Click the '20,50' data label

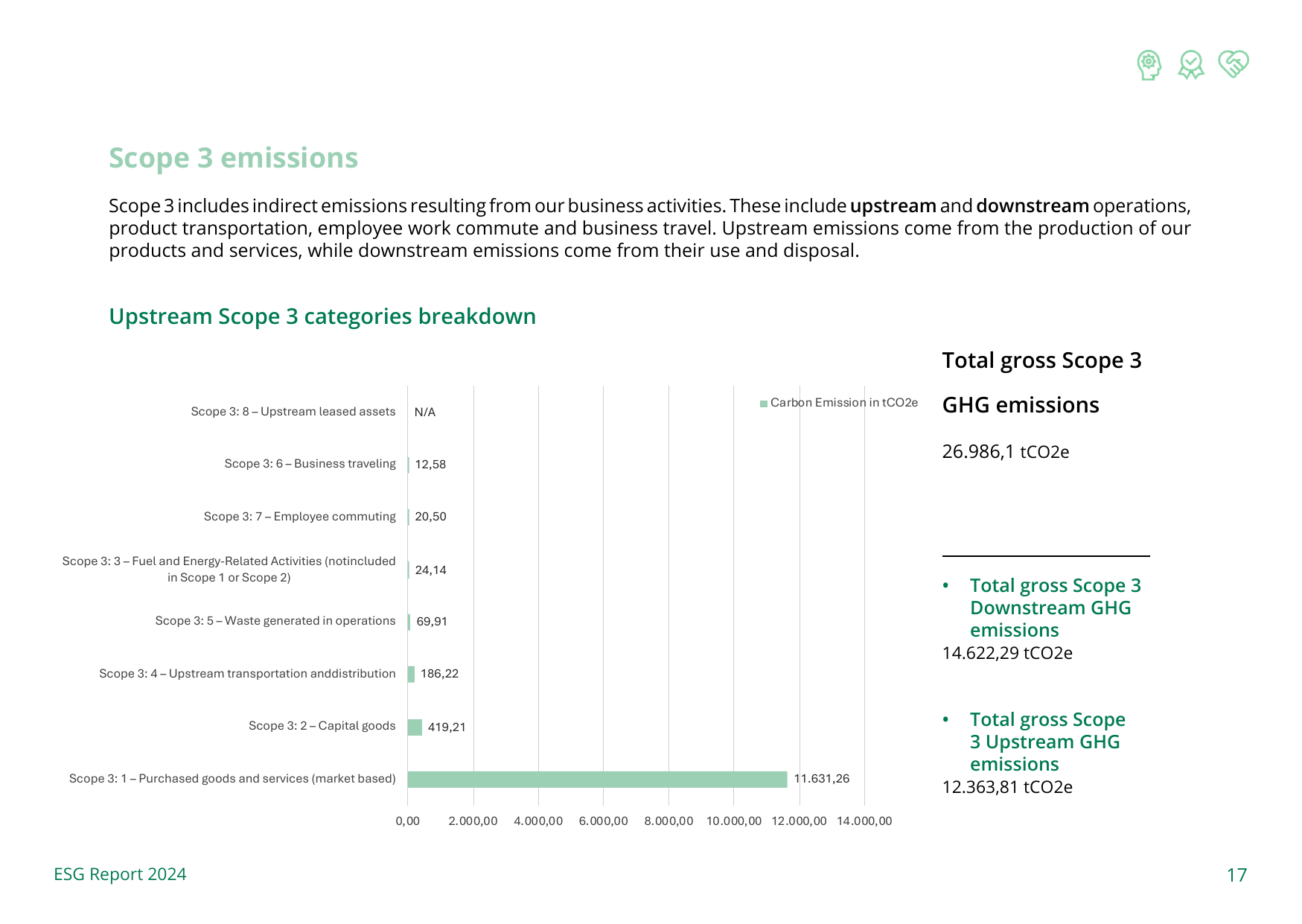click(430, 517)
